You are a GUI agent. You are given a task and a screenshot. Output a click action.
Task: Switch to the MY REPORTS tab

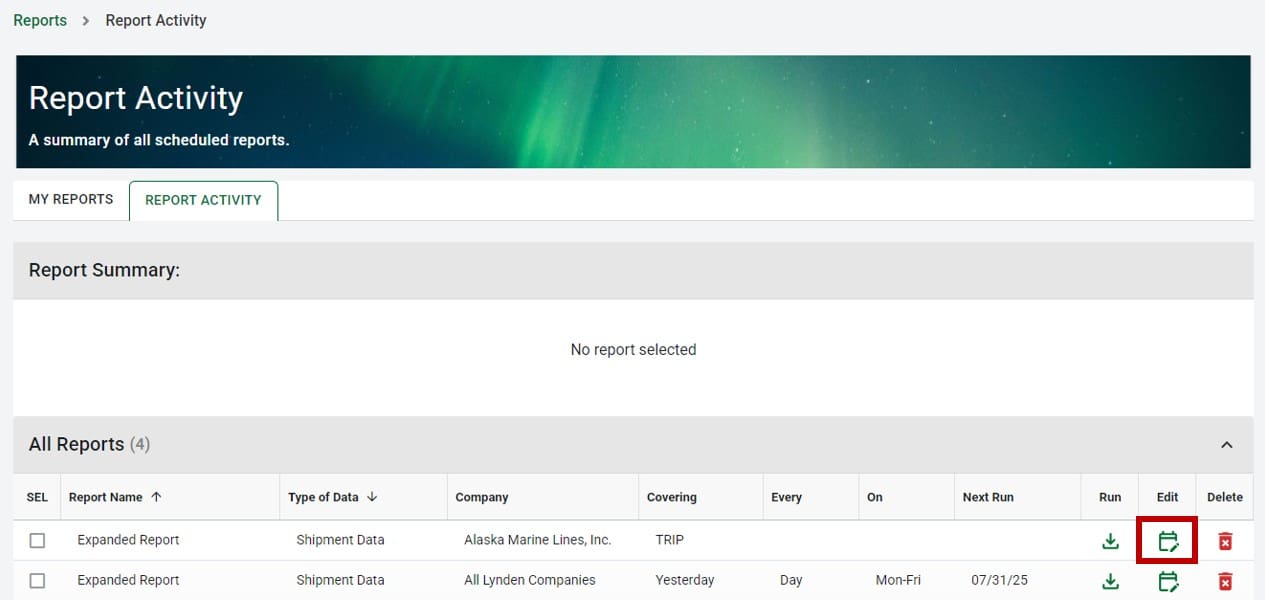click(70, 199)
